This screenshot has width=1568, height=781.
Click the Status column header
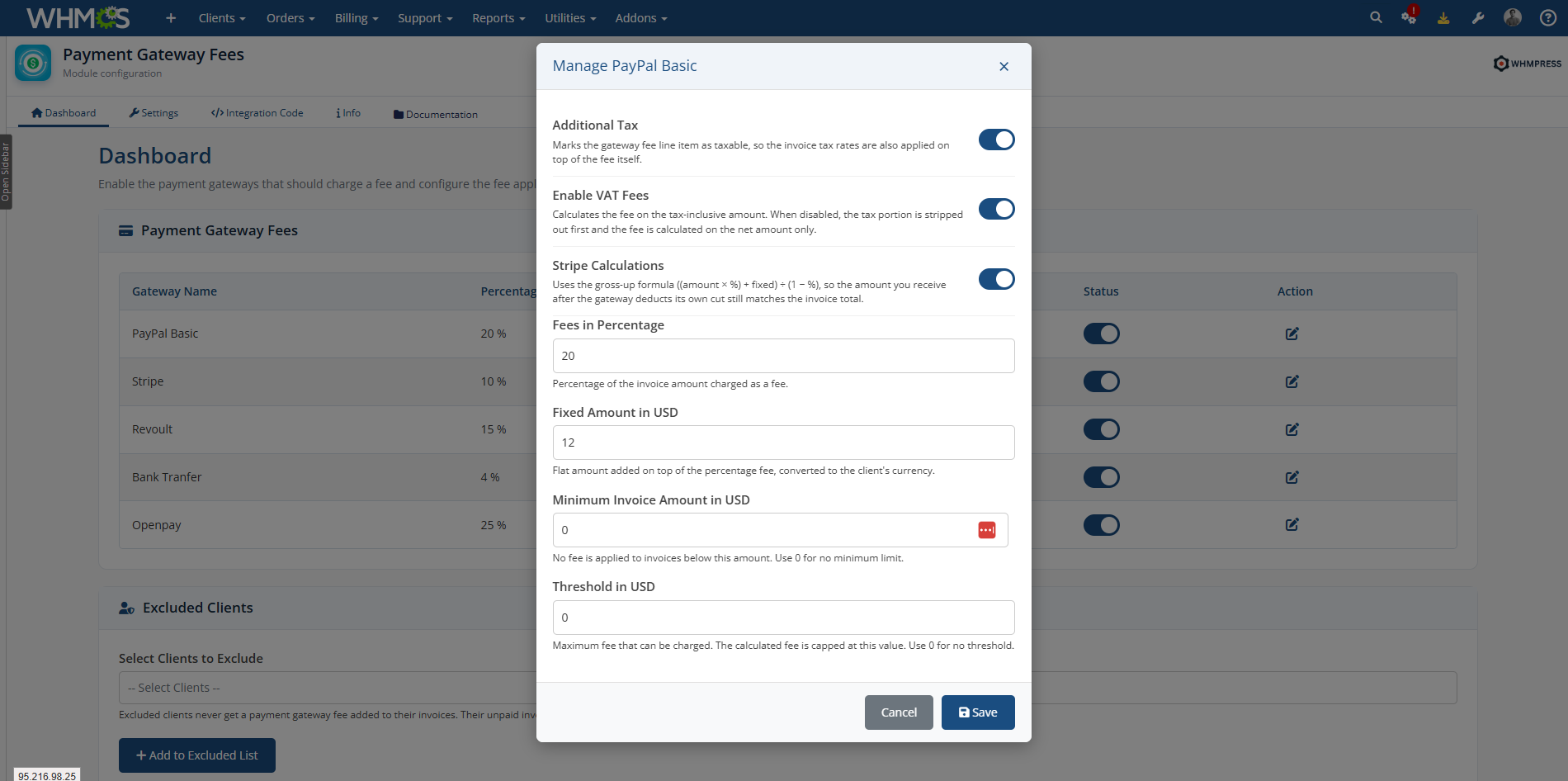click(1101, 291)
